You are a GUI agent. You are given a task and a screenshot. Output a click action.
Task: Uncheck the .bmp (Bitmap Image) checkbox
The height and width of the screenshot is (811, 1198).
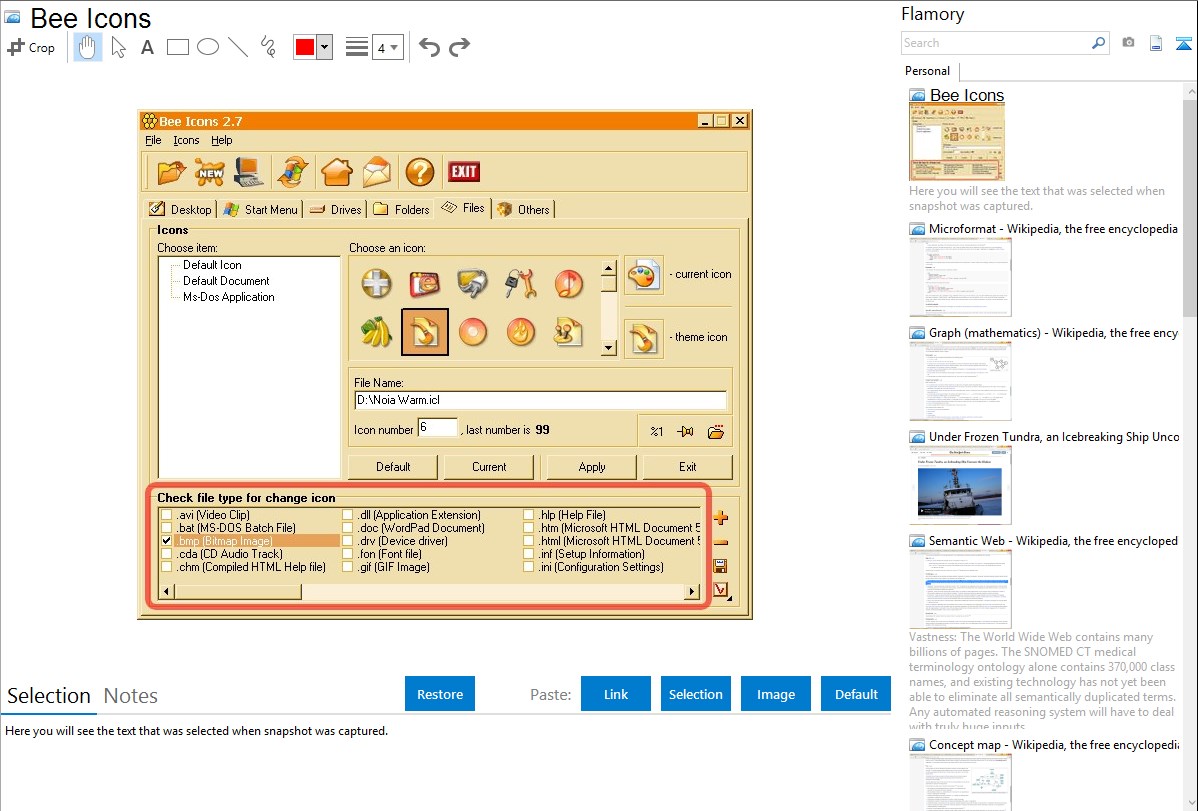point(167,541)
